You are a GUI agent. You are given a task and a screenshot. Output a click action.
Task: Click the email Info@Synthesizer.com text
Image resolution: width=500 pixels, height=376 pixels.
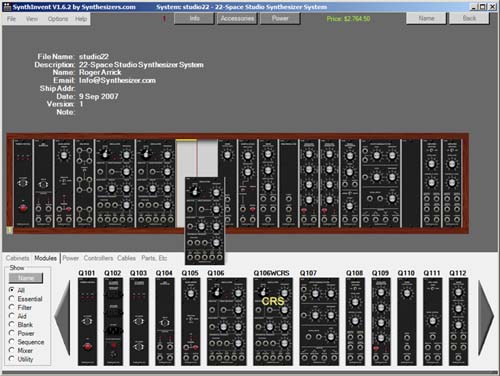tap(117, 80)
